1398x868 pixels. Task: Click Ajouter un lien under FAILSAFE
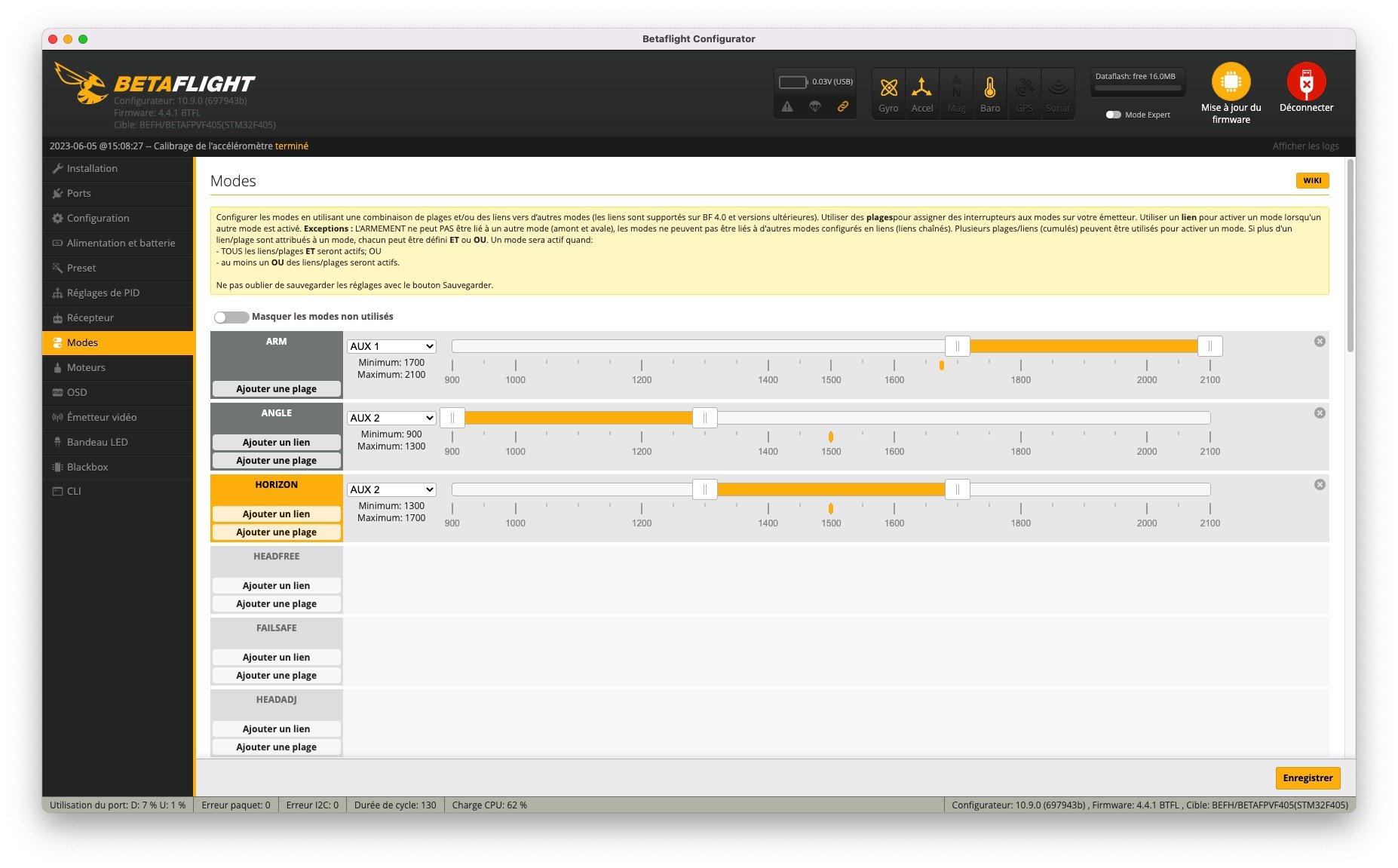tap(276, 658)
